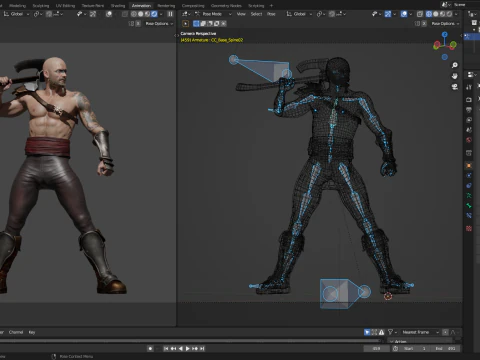Open the Global orientation dropdown in the left viewport
This screenshot has height=360, width=480.
[x=17, y=14]
